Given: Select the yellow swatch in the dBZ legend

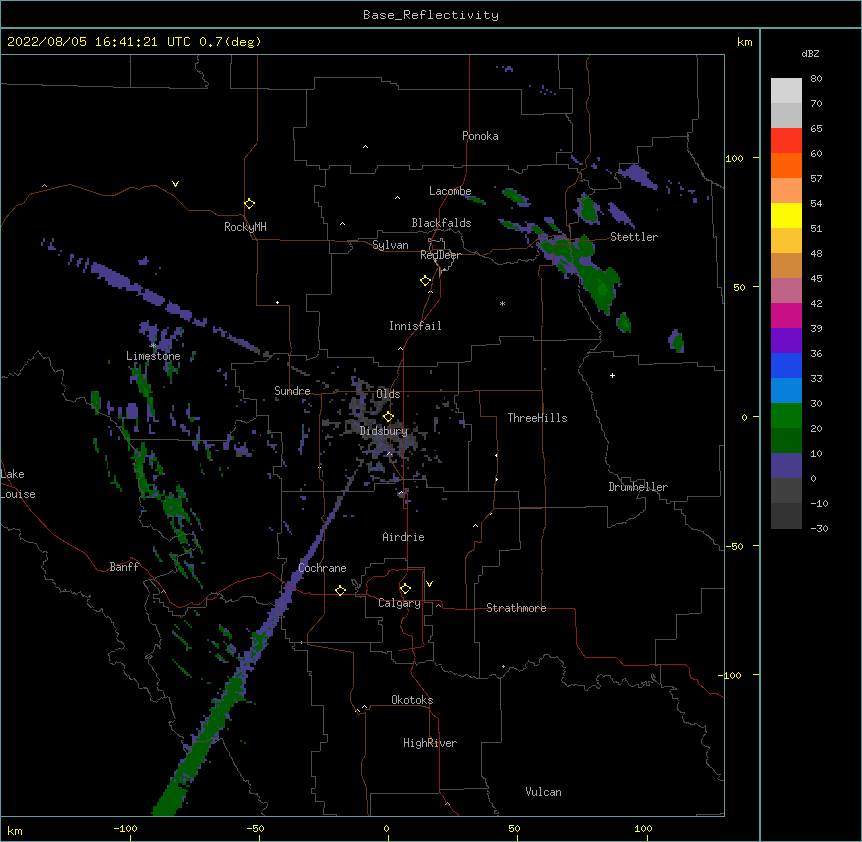Looking at the screenshot, I should (x=786, y=215).
